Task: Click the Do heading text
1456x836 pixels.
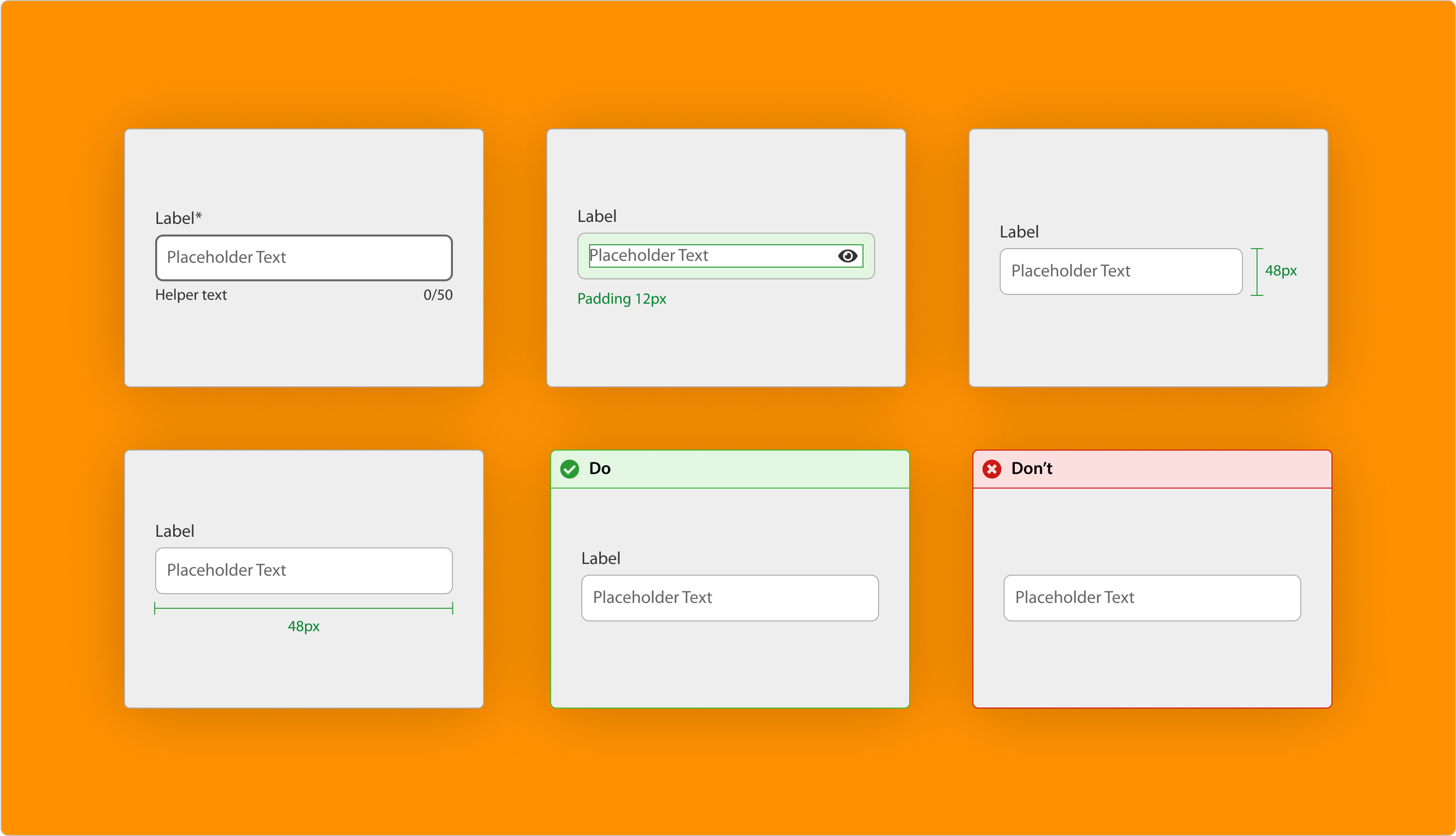Action: tap(599, 469)
